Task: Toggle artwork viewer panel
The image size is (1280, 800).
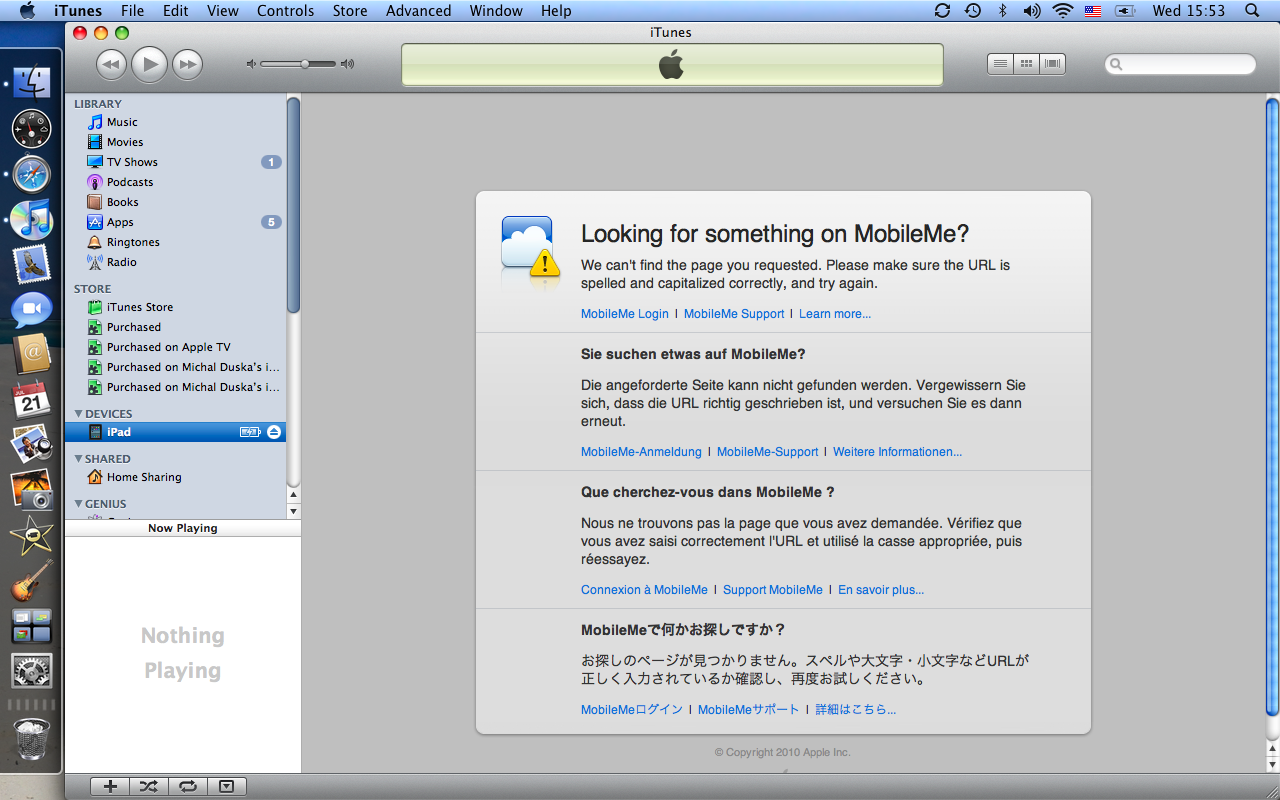Action: click(x=227, y=787)
